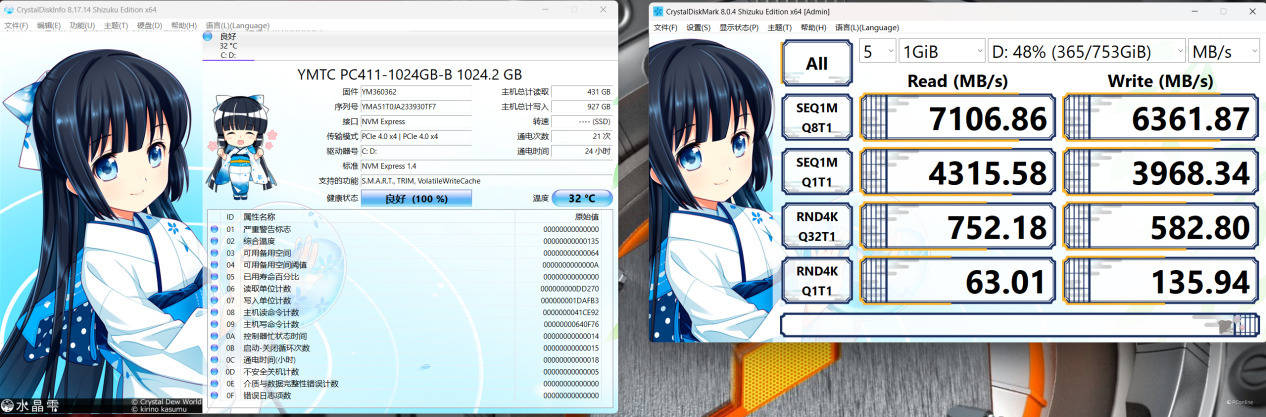Click the 良好 (100 %) health status button
Viewport: 1266px width, 417px height.
pos(415,198)
